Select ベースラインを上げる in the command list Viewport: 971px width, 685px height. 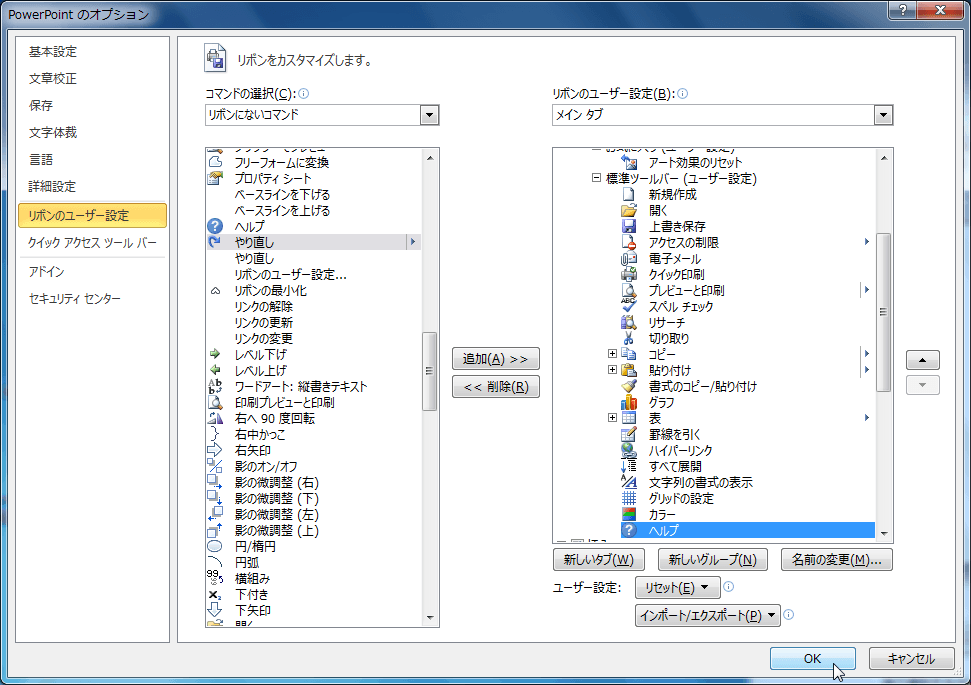(x=313, y=211)
